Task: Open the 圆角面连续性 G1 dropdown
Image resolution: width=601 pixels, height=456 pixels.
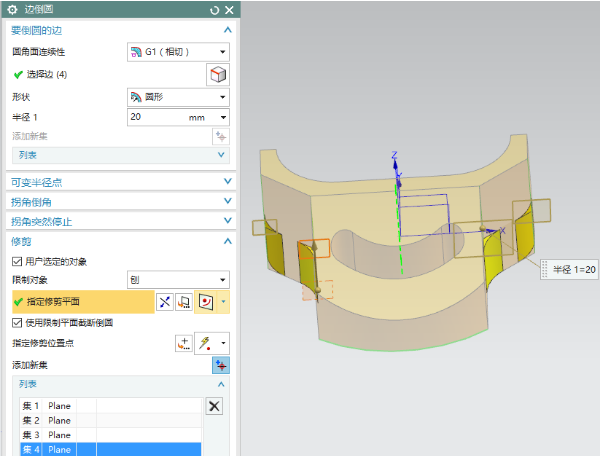Action: pos(178,52)
